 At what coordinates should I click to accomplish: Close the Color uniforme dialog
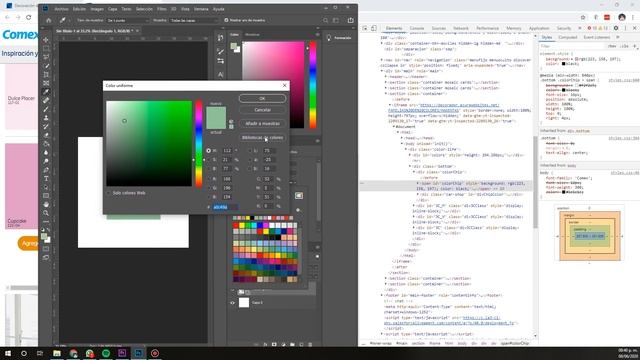click(284, 85)
